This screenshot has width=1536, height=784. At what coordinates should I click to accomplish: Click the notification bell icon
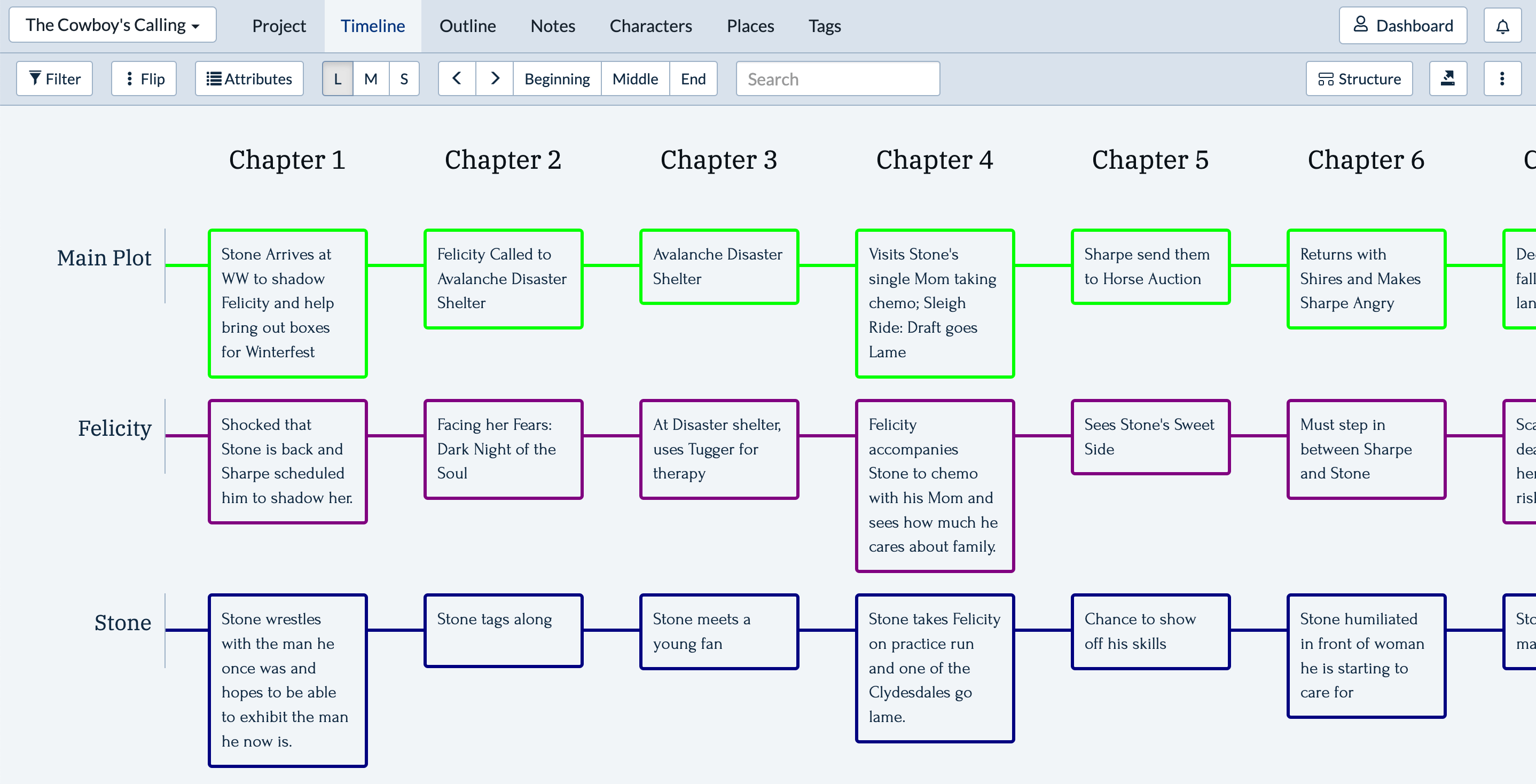pyautogui.click(x=1502, y=26)
